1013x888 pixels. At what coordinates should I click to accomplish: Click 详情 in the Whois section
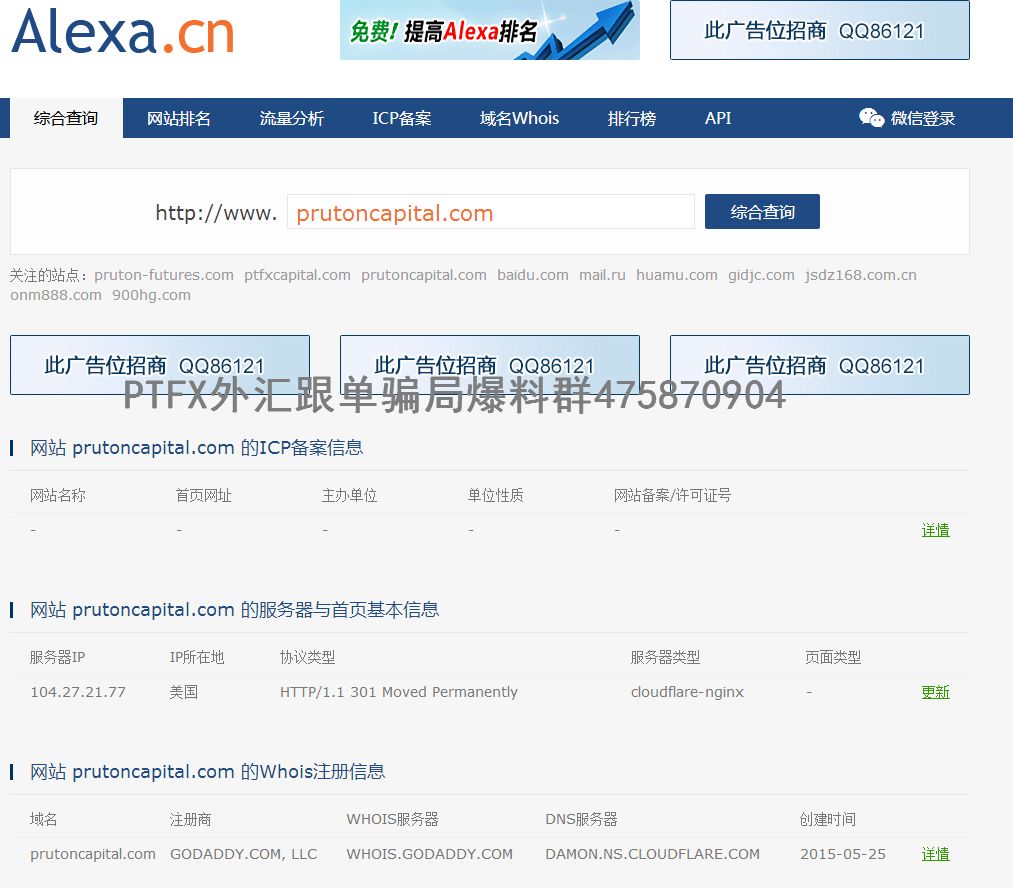click(x=935, y=854)
